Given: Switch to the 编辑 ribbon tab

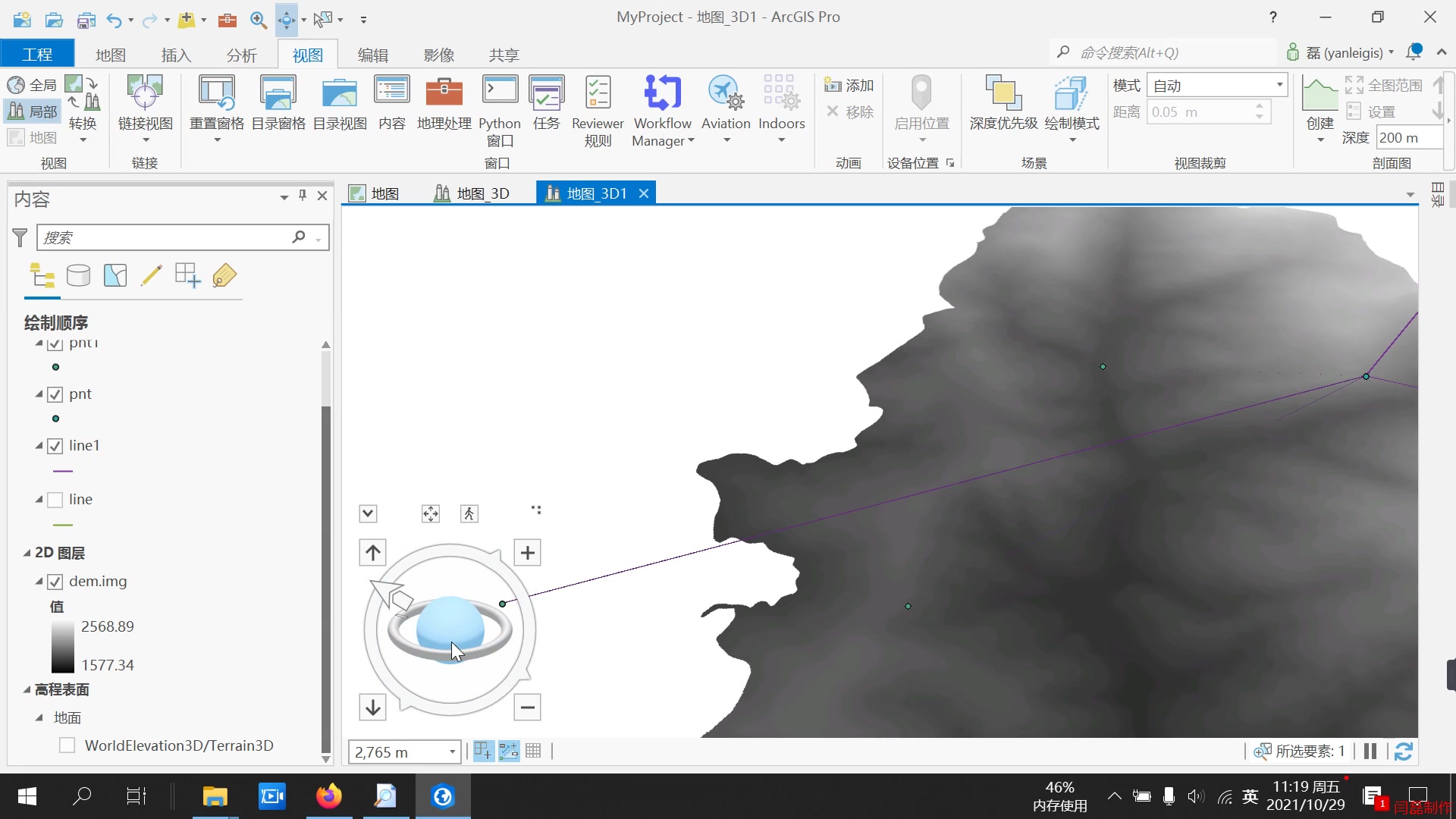Looking at the screenshot, I should (x=372, y=54).
